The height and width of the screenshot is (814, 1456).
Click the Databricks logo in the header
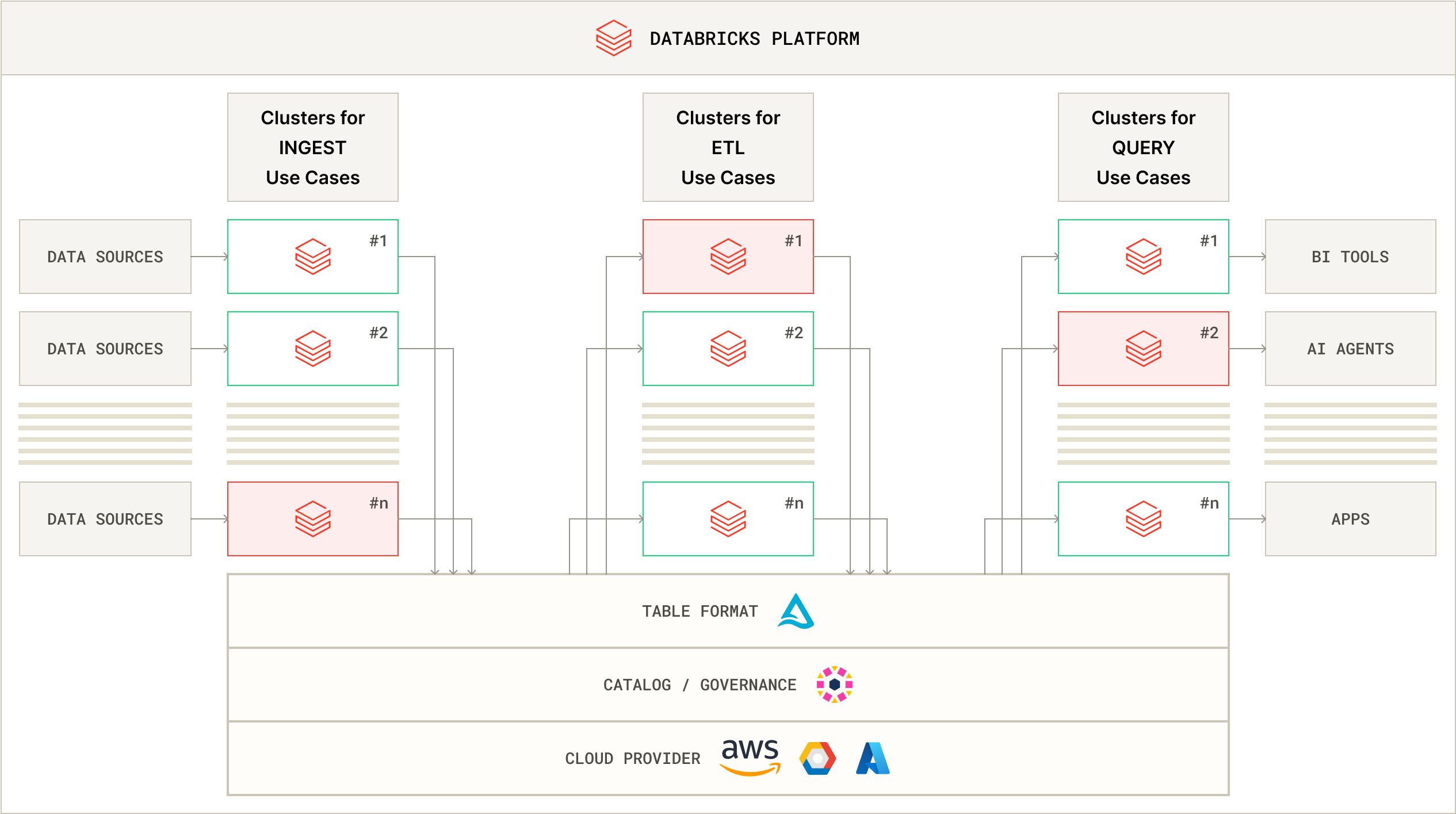(613, 38)
